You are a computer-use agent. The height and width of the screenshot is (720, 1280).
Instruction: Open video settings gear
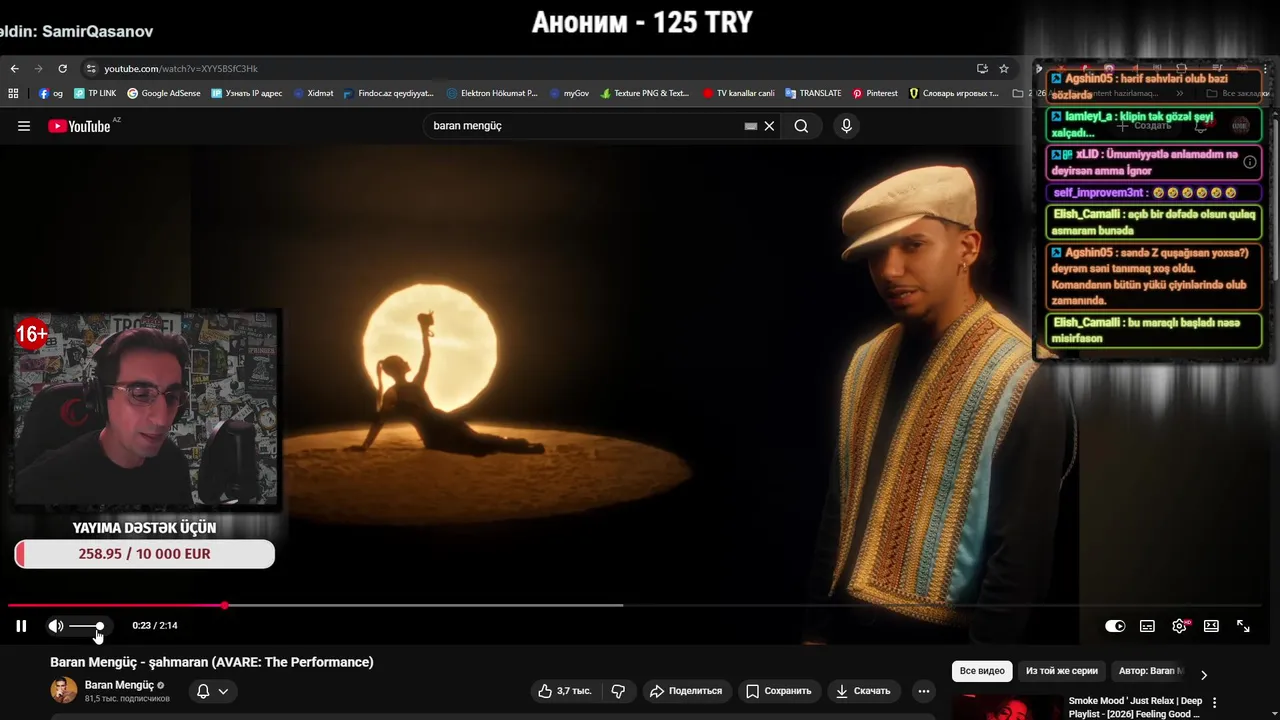(x=1180, y=626)
